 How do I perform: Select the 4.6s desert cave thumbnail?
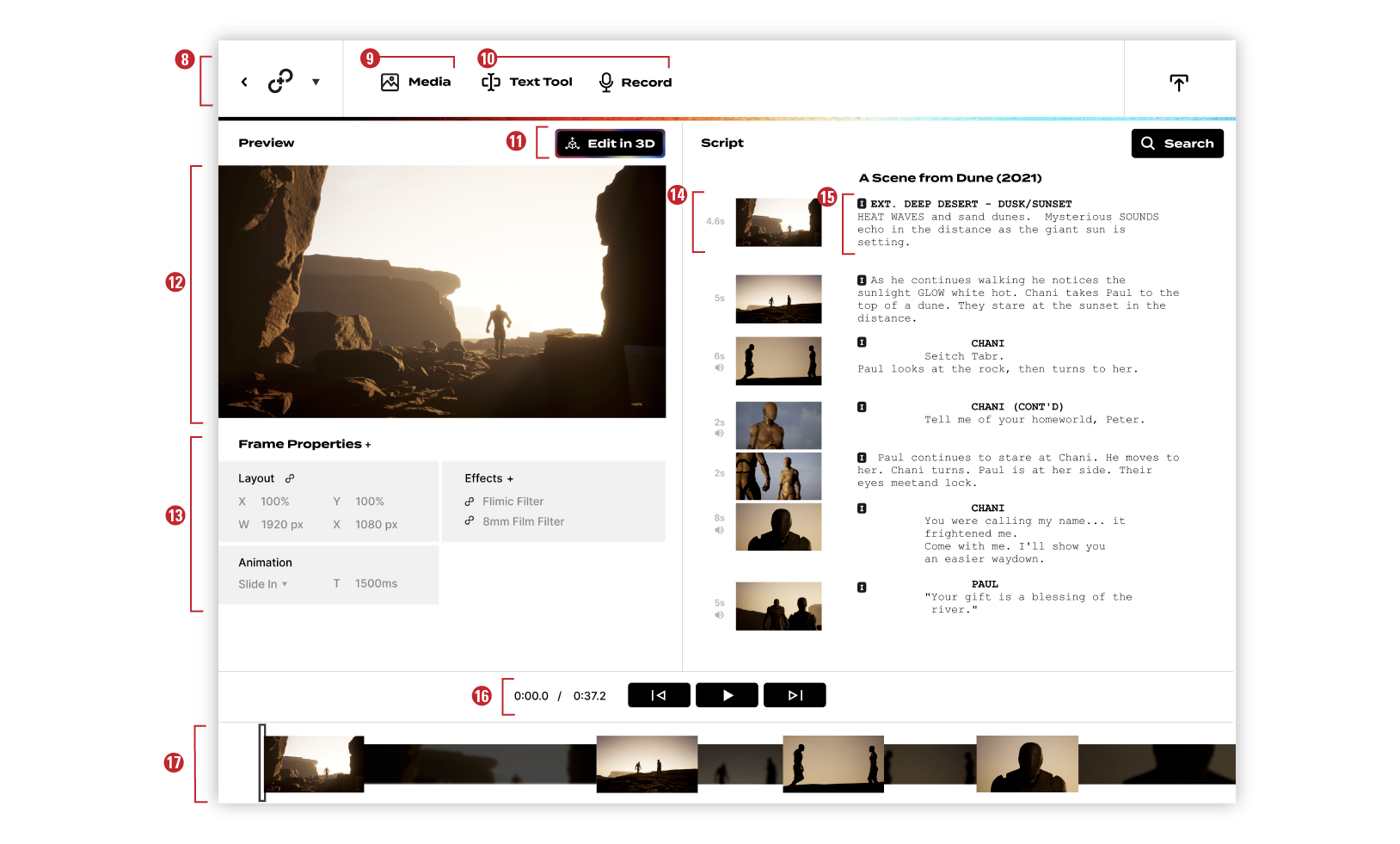point(778,223)
